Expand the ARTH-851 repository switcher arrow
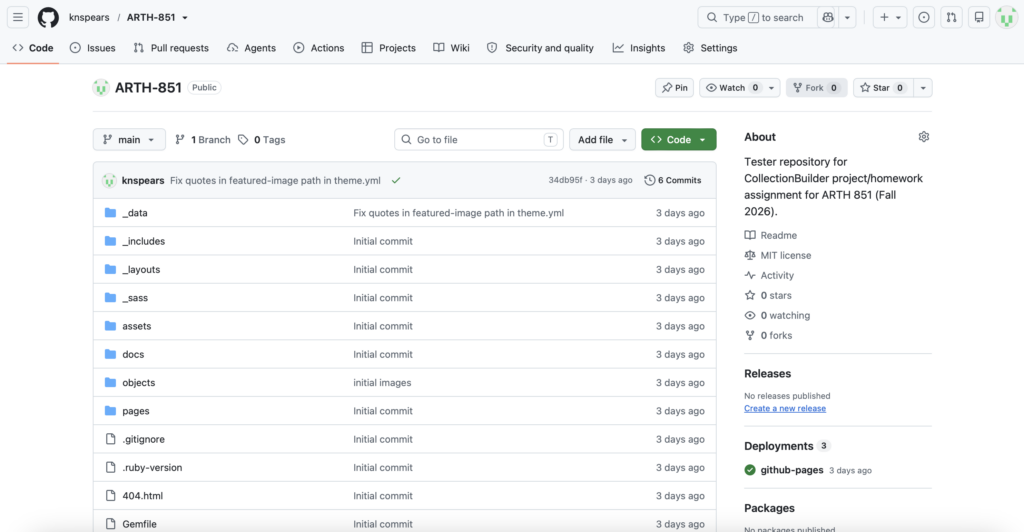Viewport: 1024px width, 532px height. tap(185, 18)
